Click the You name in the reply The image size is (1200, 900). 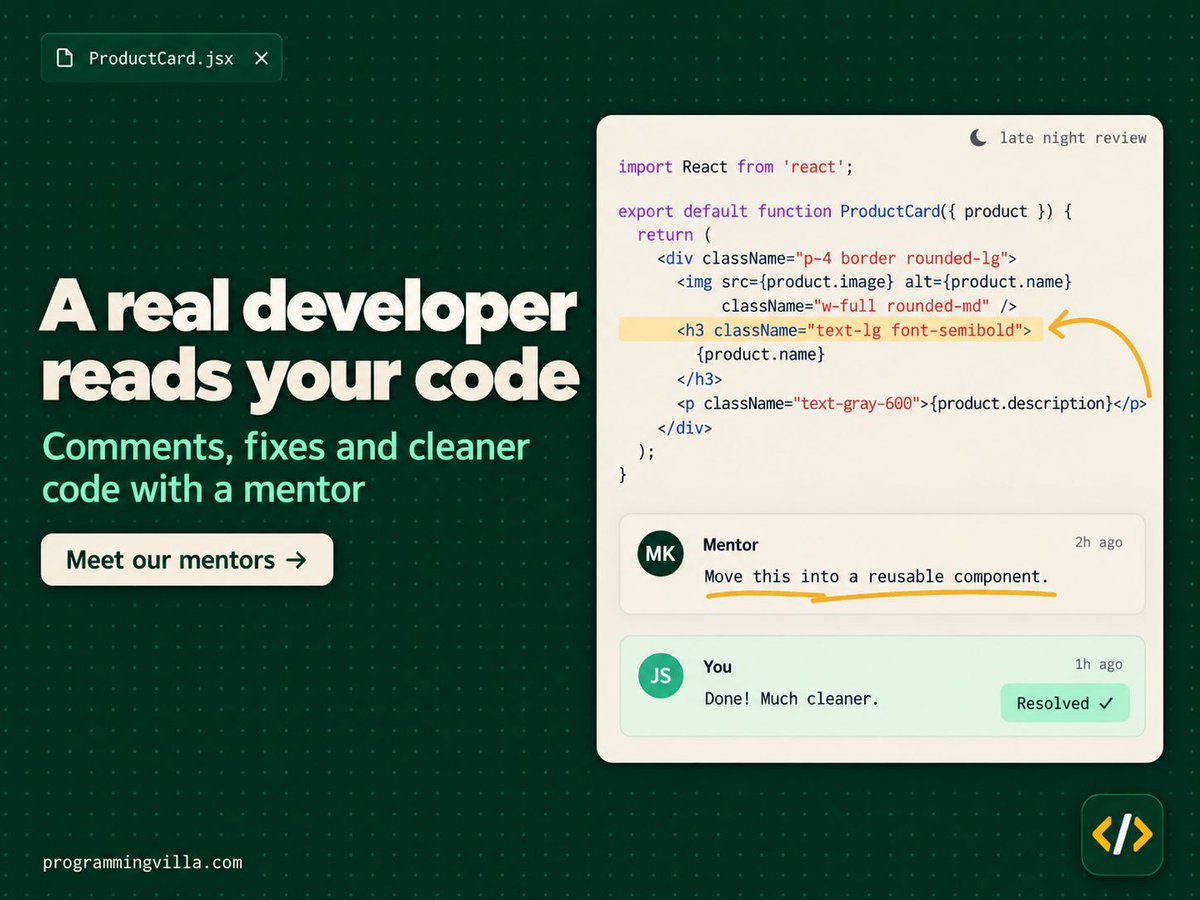(717, 667)
